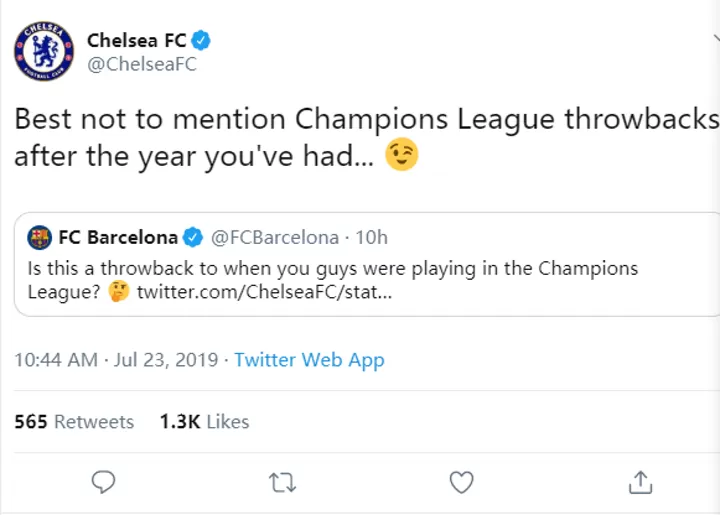Open the share upload icon
This screenshot has height=515, width=720.
[x=640, y=482]
